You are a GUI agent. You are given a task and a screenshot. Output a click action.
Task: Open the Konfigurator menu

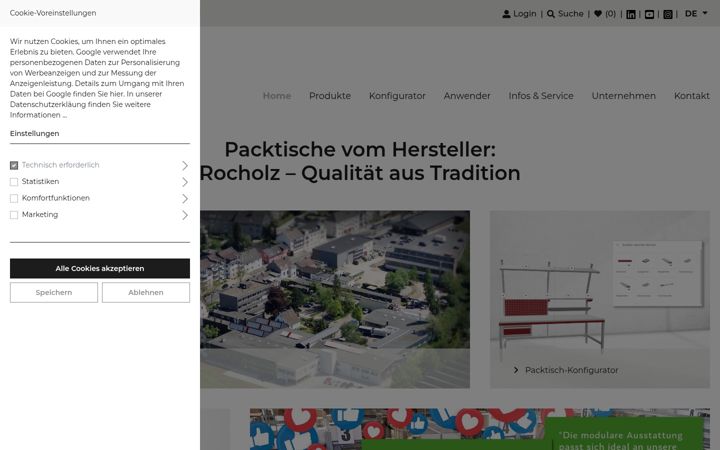pyautogui.click(x=397, y=96)
